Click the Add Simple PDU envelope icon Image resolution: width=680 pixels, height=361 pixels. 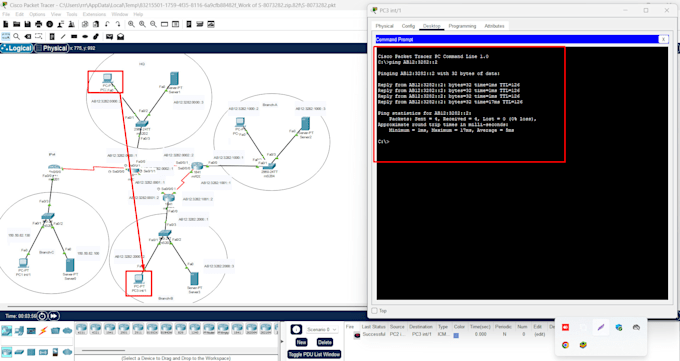coord(109,36)
